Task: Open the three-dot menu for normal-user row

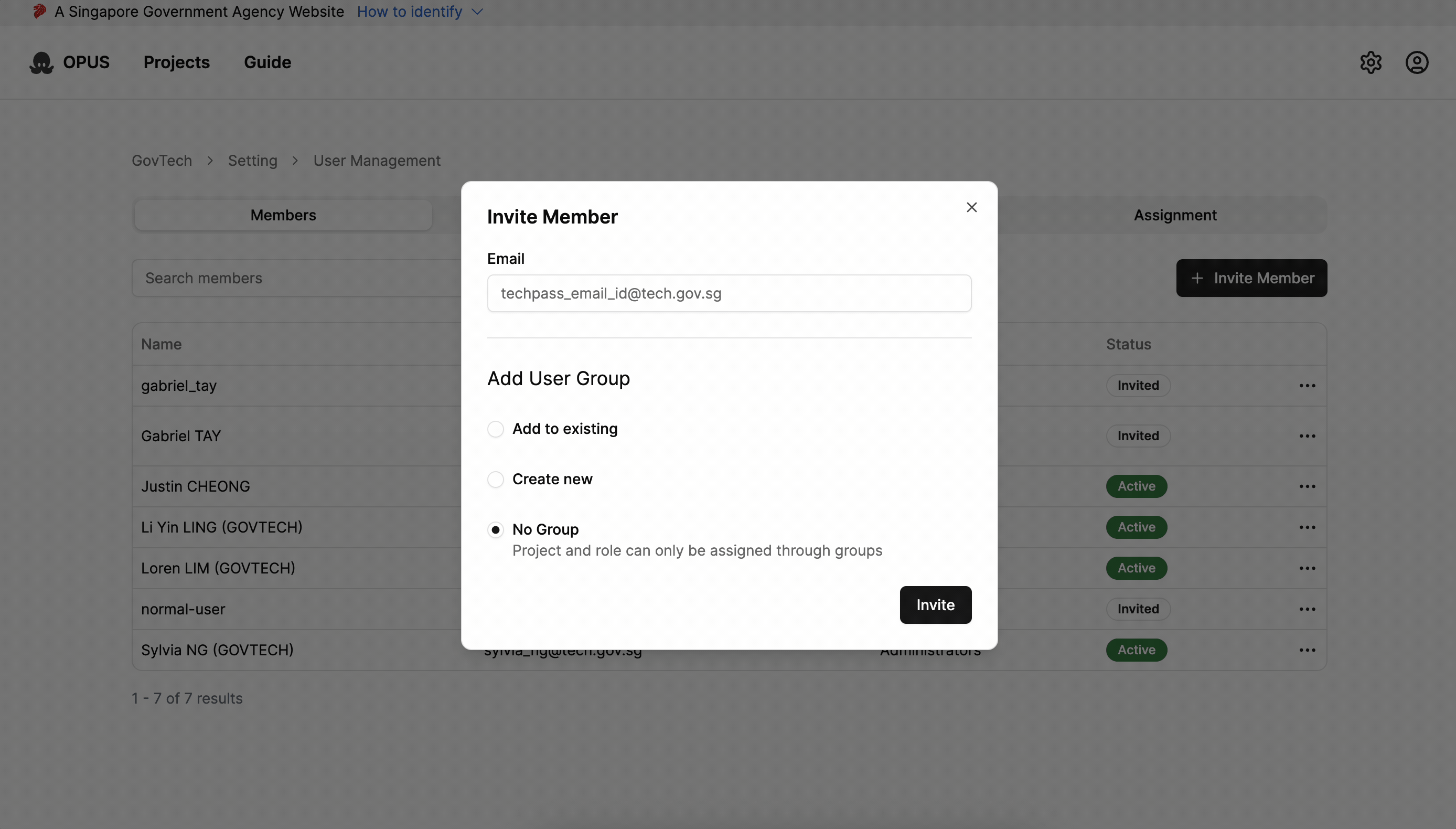Action: pos(1307,609)
